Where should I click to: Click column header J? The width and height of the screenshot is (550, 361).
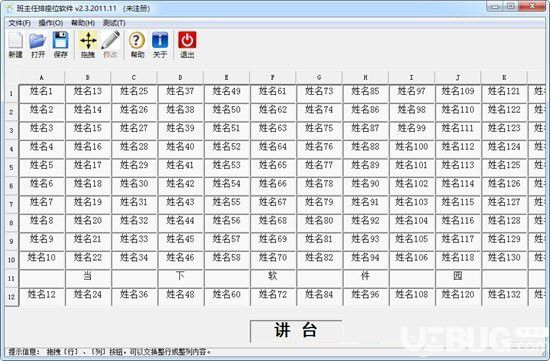click(x=458, y=78)
